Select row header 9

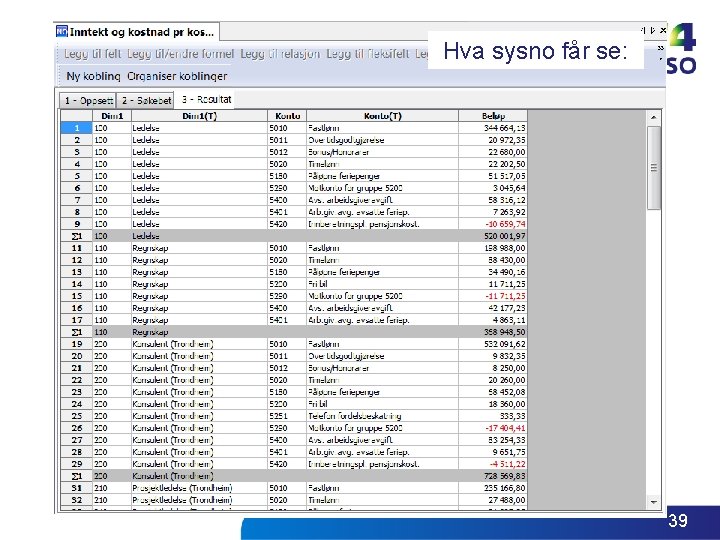77,224
